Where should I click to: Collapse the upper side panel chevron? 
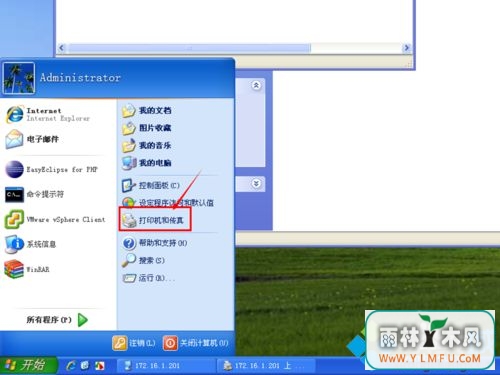click(256, 85)
